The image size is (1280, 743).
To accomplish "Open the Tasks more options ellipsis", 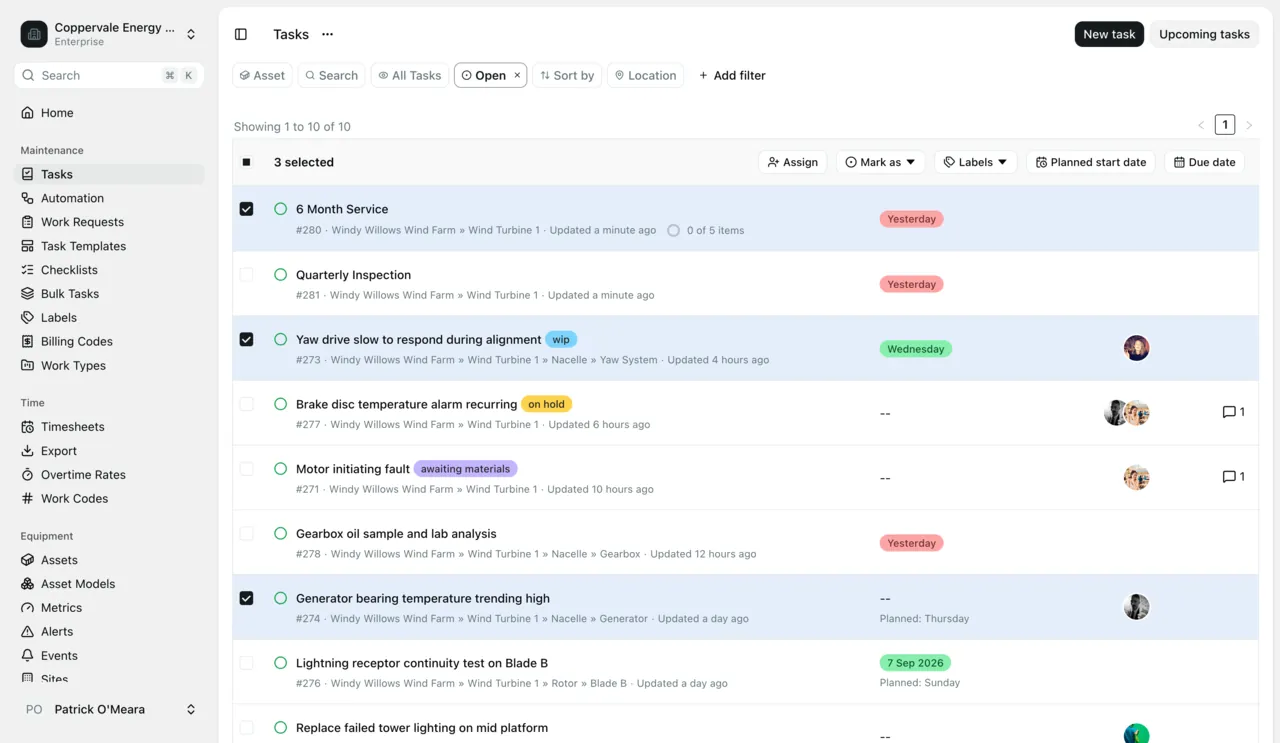I will click(327, 34).
